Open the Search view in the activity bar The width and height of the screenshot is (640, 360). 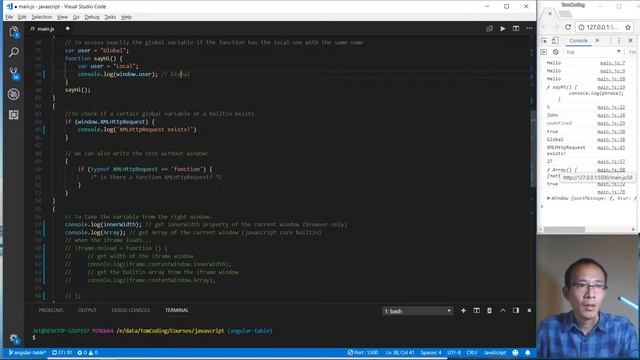[13, 52]
